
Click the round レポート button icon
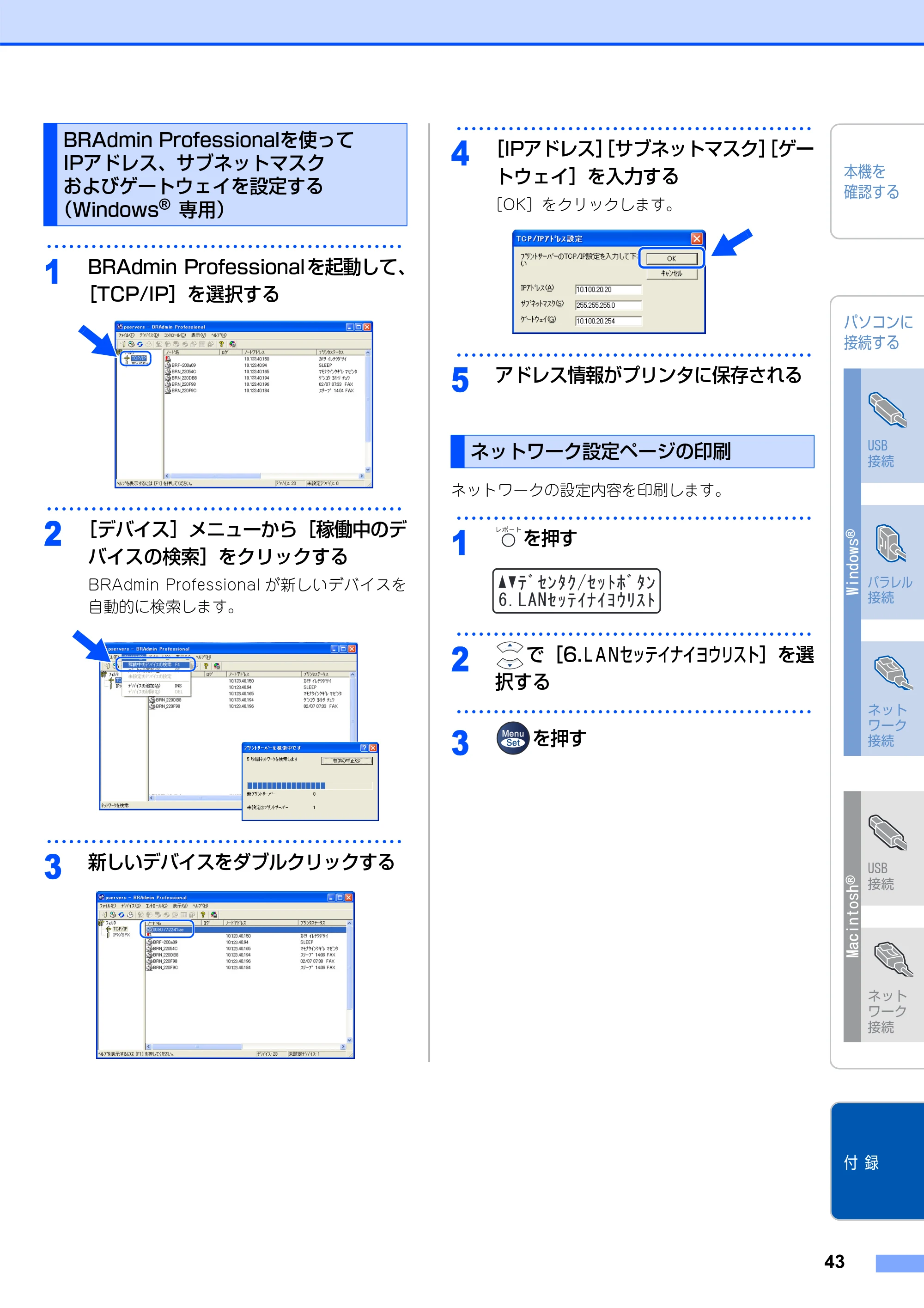coord(508,540)
